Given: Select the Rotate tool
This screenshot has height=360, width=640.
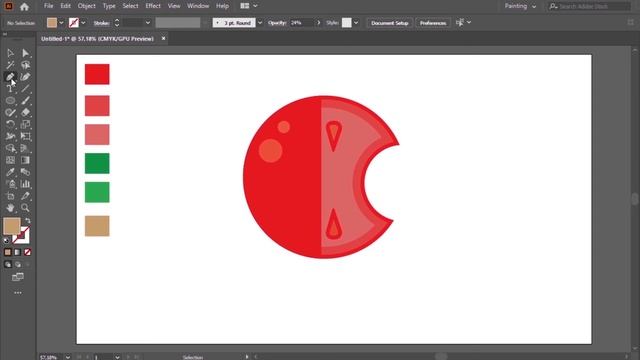Looking at the screenshot, I should point(10,124).
